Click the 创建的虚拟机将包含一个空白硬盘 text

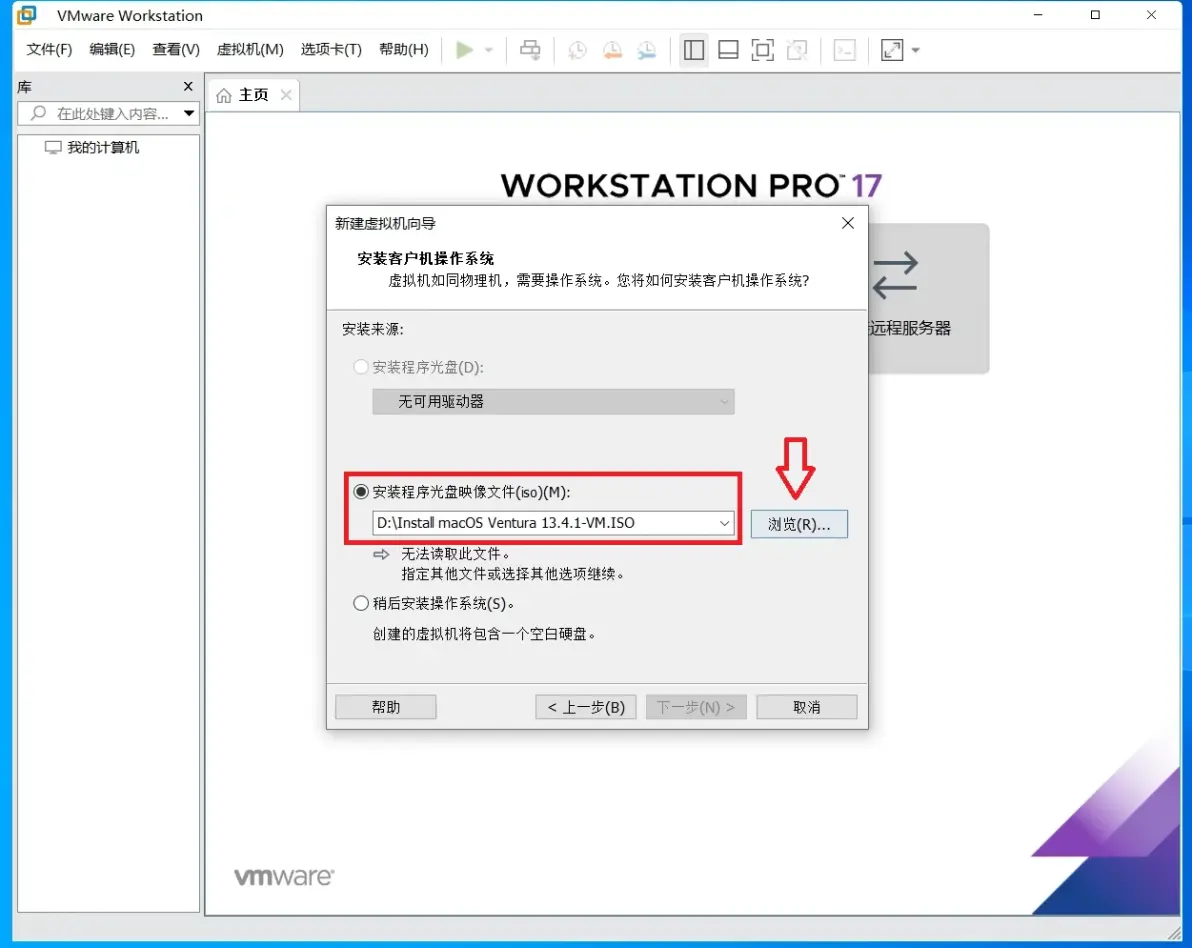(x=484, y=634)
